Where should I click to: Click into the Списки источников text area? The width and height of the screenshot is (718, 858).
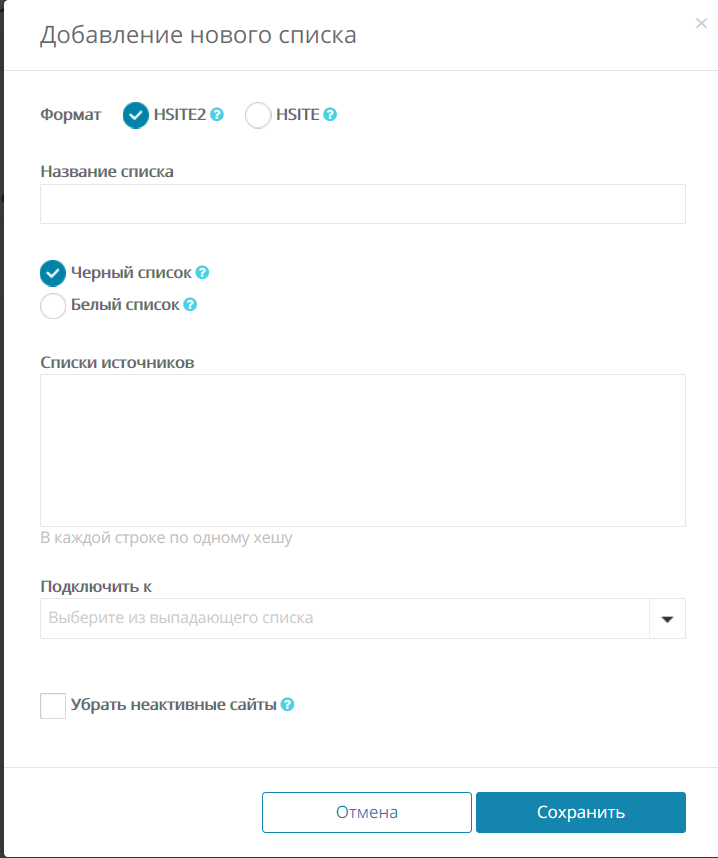[363, 450]
